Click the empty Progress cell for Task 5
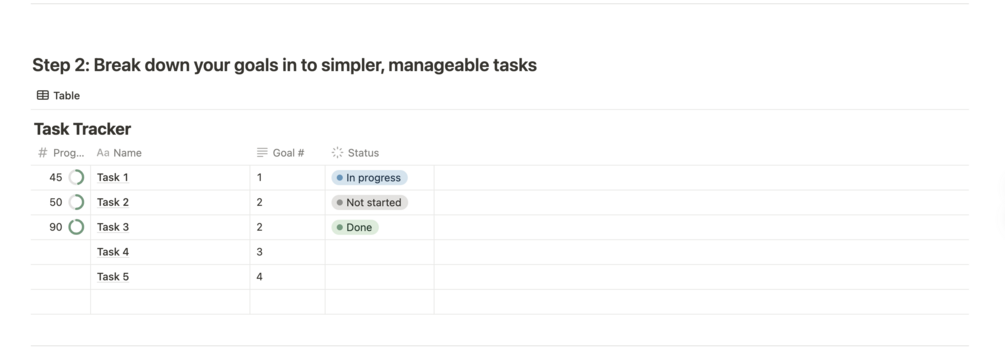Screen dimensions: 1005x362 click(61, 277)
